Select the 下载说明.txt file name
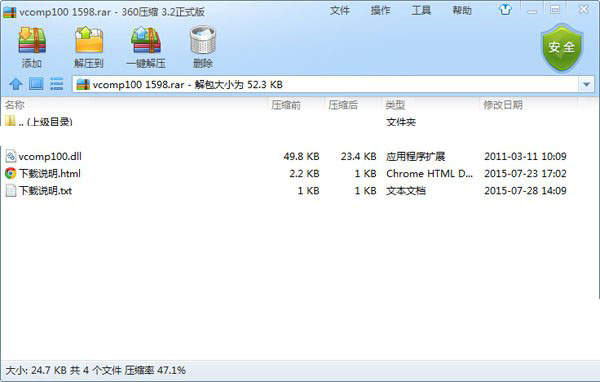The width and height of the screenshot is (600, 382). (x=45, y=191)
